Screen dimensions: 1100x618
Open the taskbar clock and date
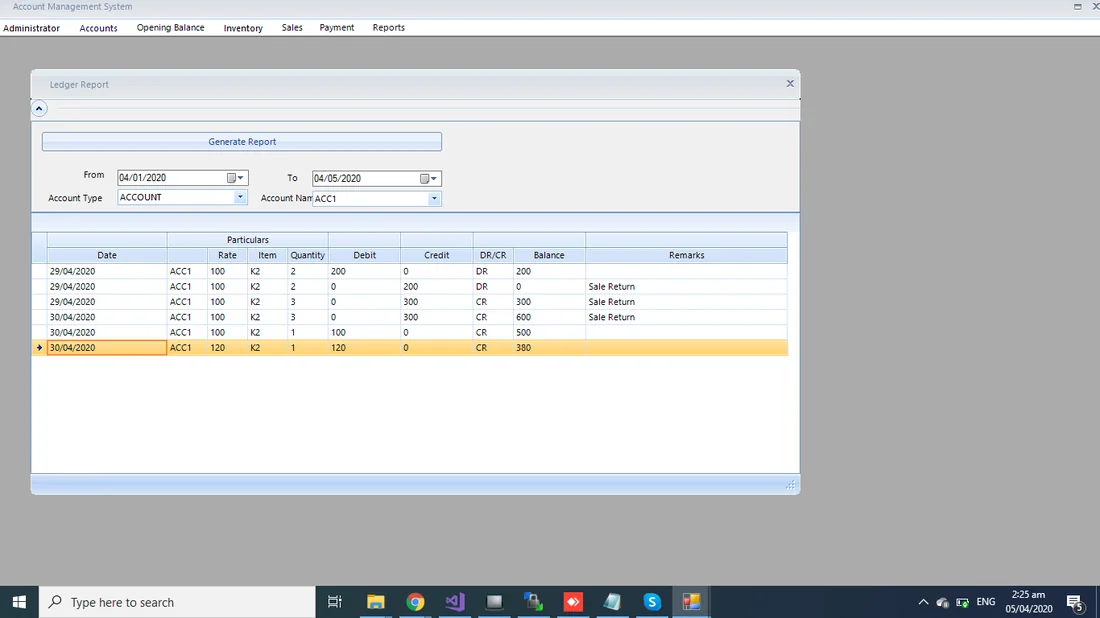[1028, 602]
